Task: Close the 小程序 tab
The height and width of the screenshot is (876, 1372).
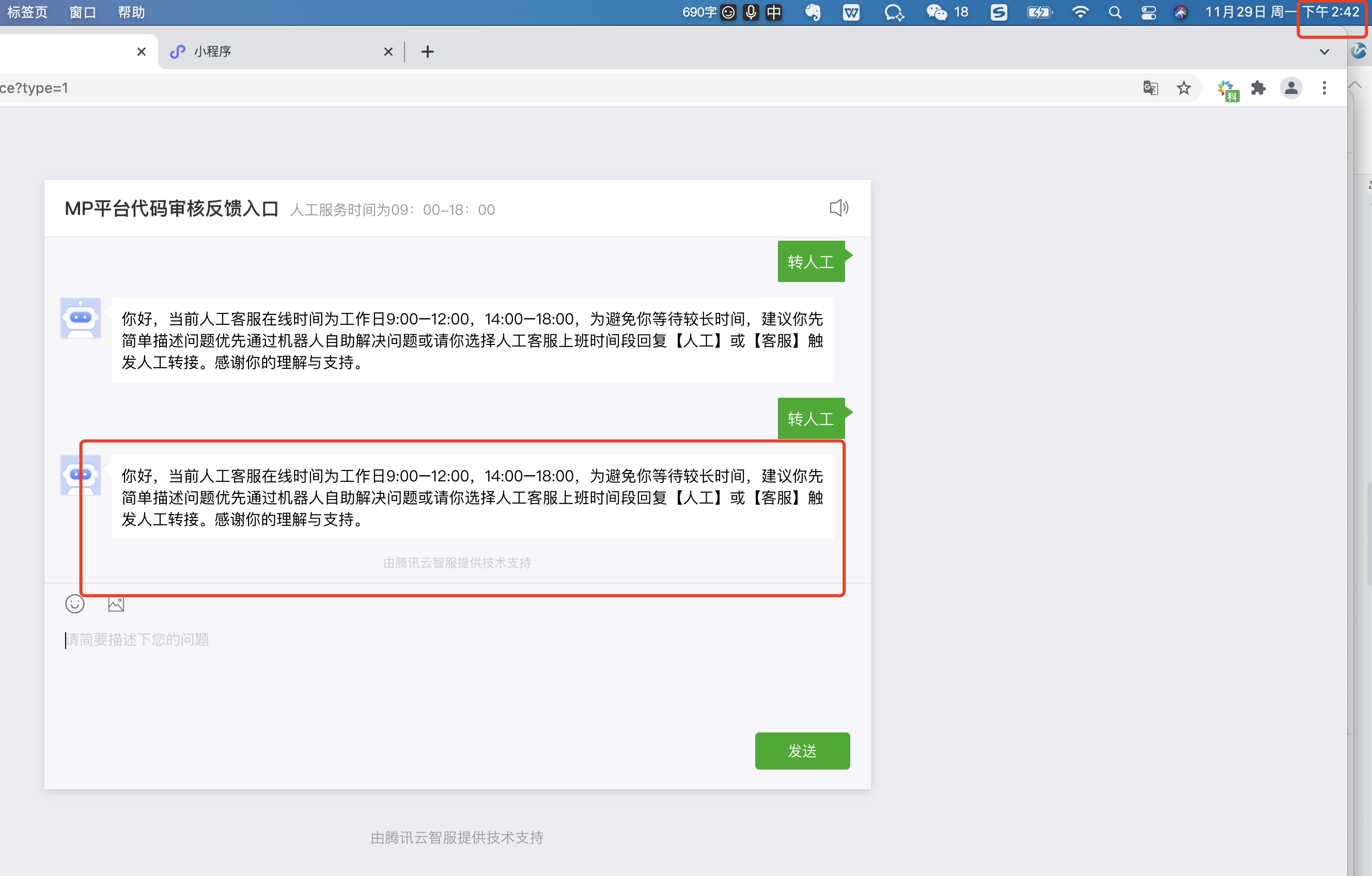Action: click(x=388, y=52)
